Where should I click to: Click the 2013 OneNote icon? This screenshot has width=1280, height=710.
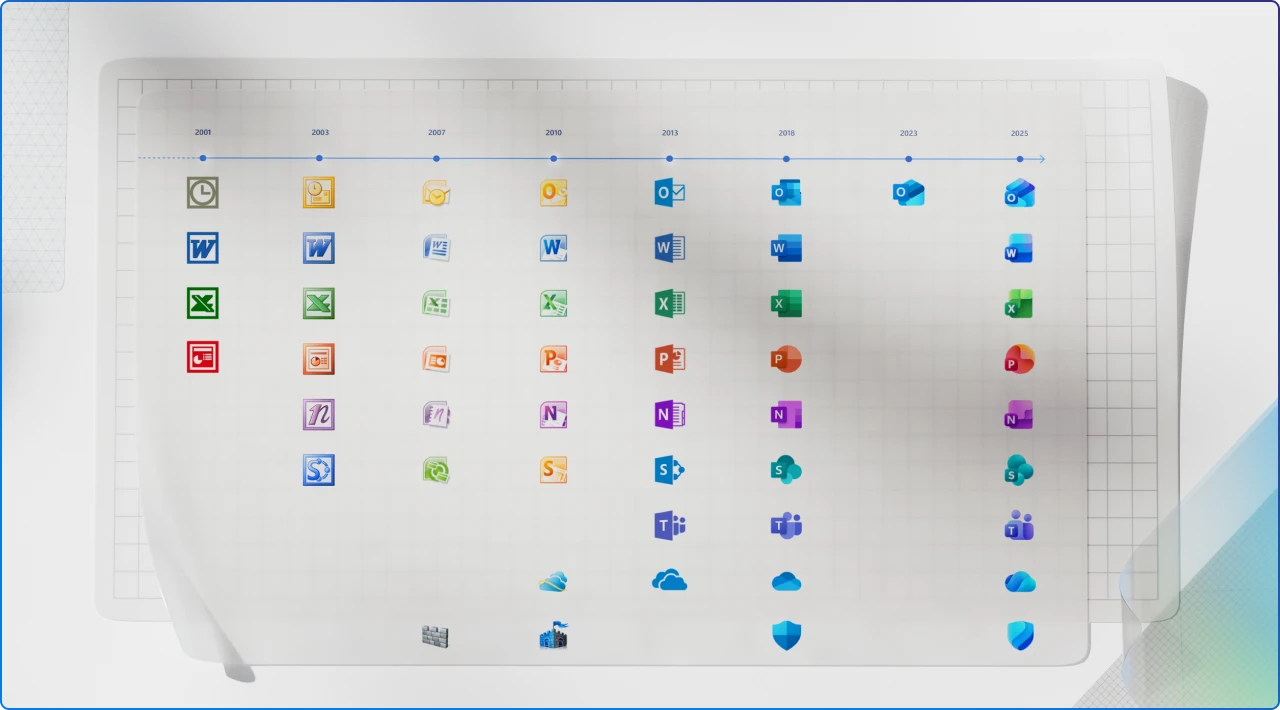(670, 414)
